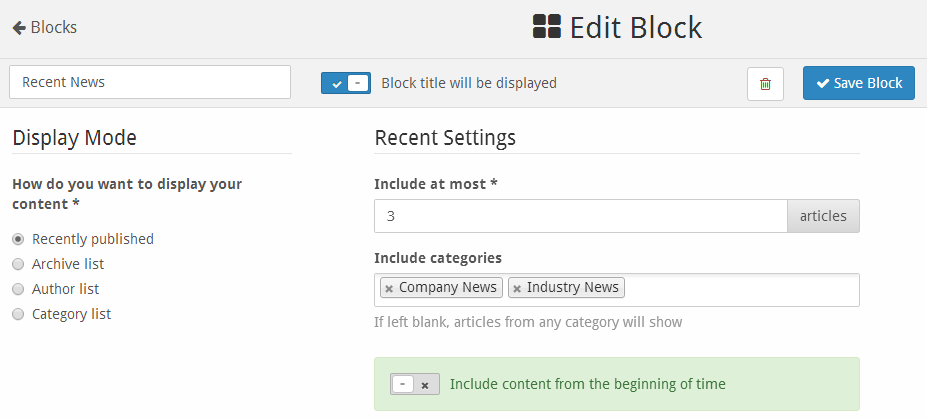Focus the Include at most number field
Screen dimensions: 927x418
point(580,216)
